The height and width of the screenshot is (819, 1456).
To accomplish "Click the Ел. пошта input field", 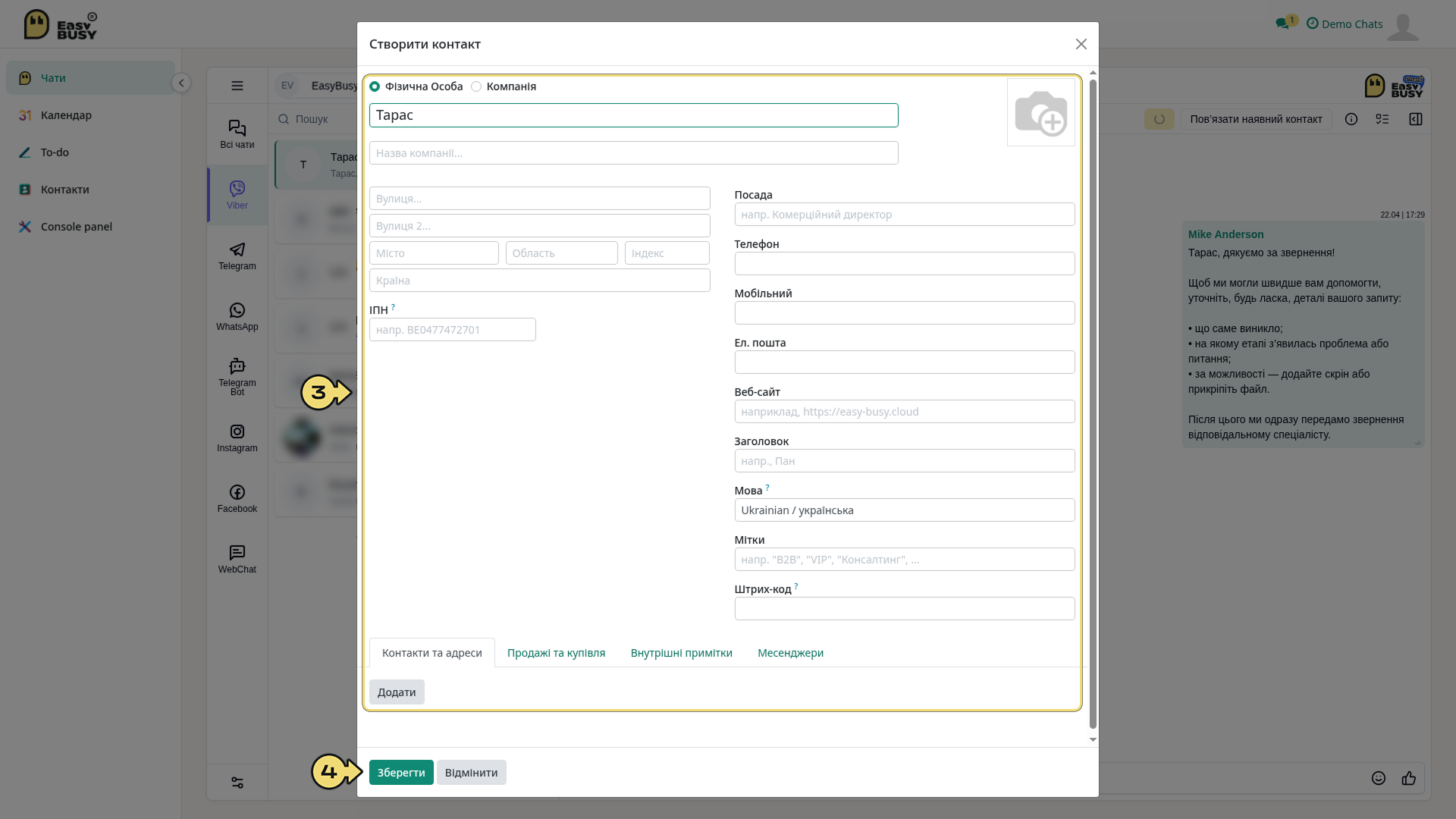I will [x=905, y=362].
